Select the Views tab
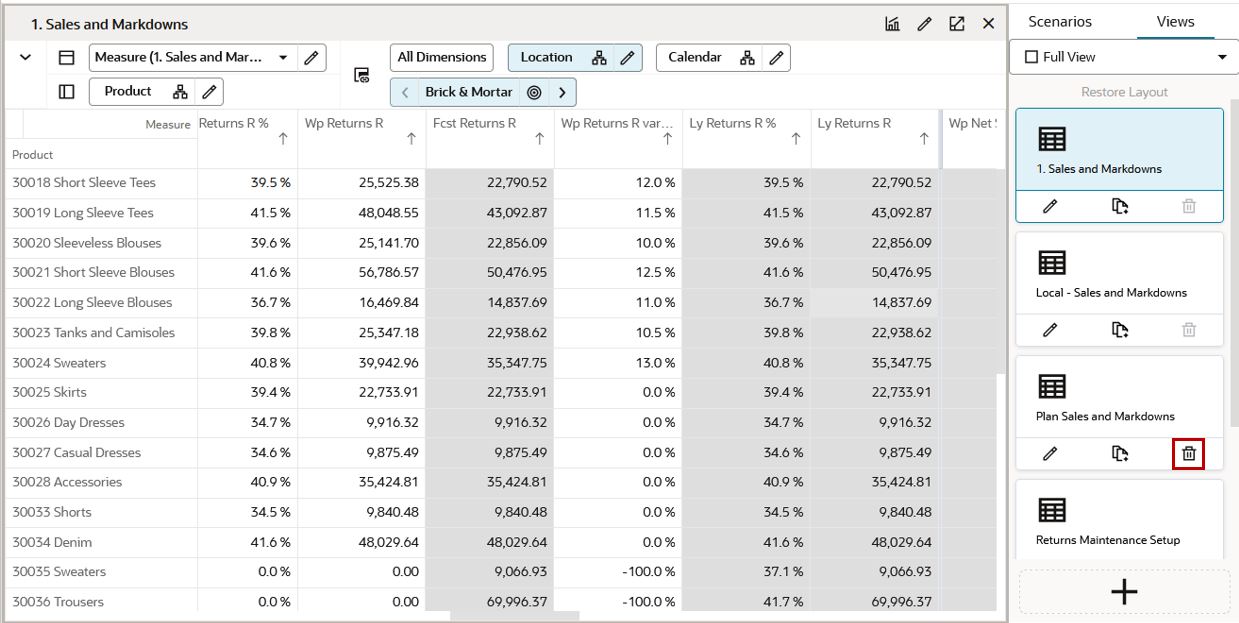 coord(1175,22)
